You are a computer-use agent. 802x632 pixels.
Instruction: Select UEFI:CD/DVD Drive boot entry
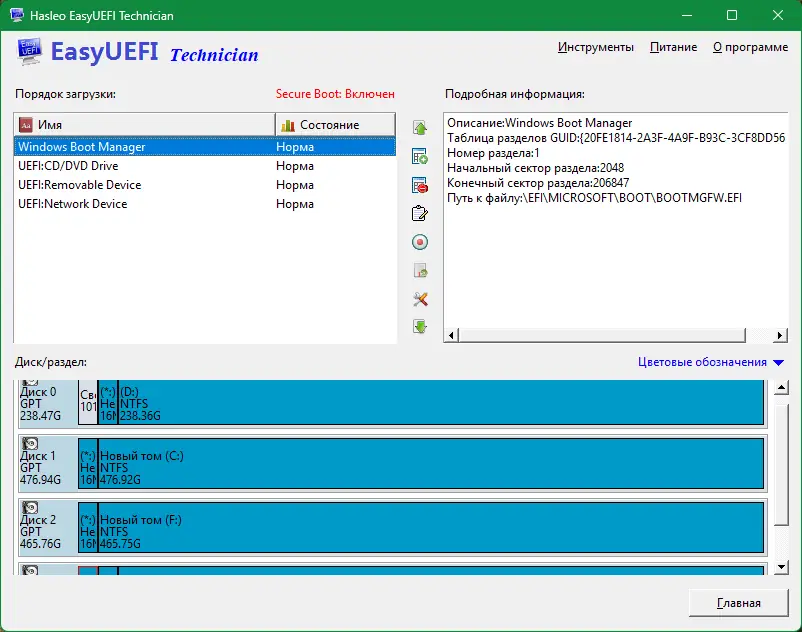coord(205,166)
